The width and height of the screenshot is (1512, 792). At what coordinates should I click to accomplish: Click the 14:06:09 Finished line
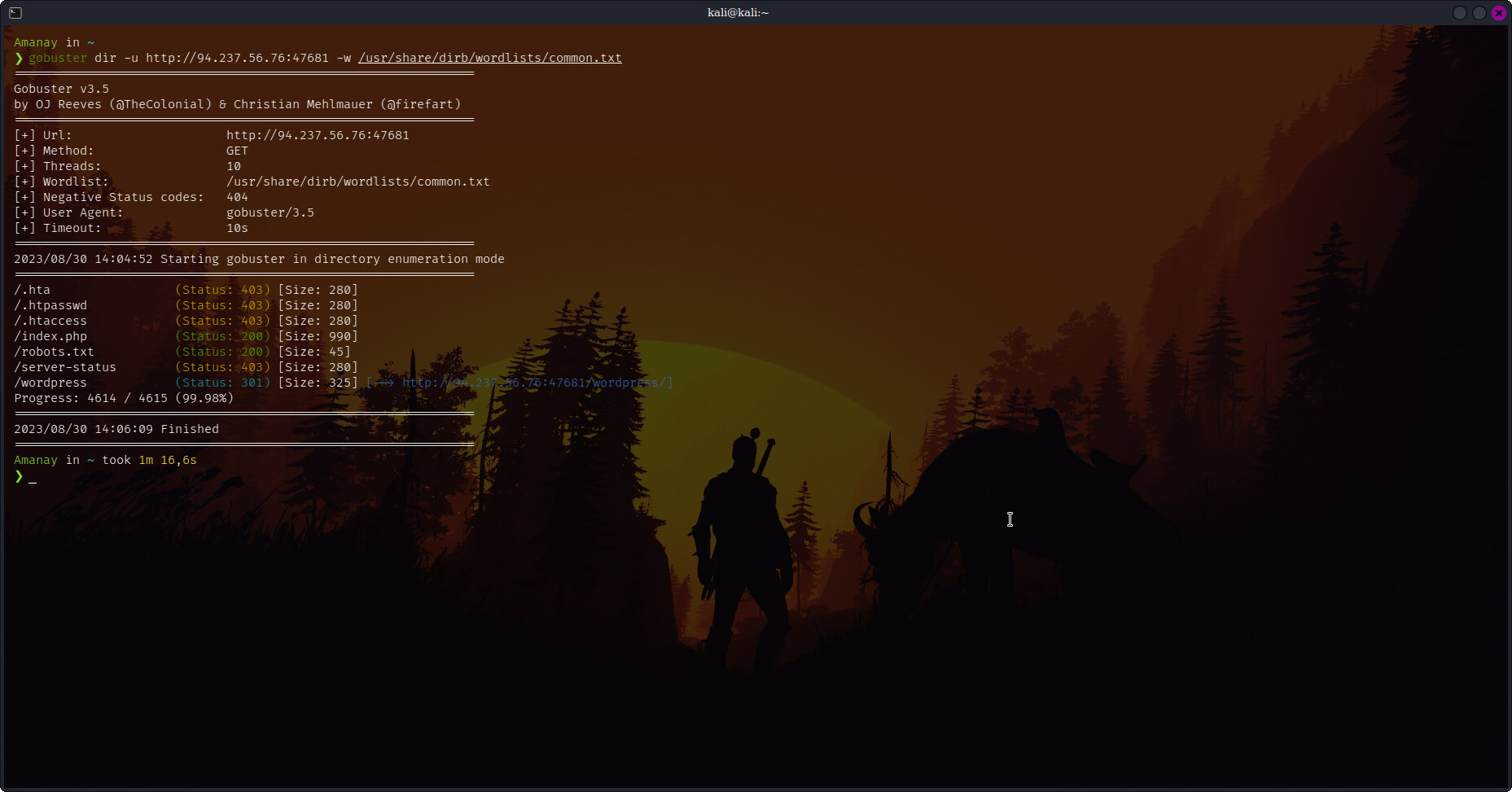click(x=116, y=429)
